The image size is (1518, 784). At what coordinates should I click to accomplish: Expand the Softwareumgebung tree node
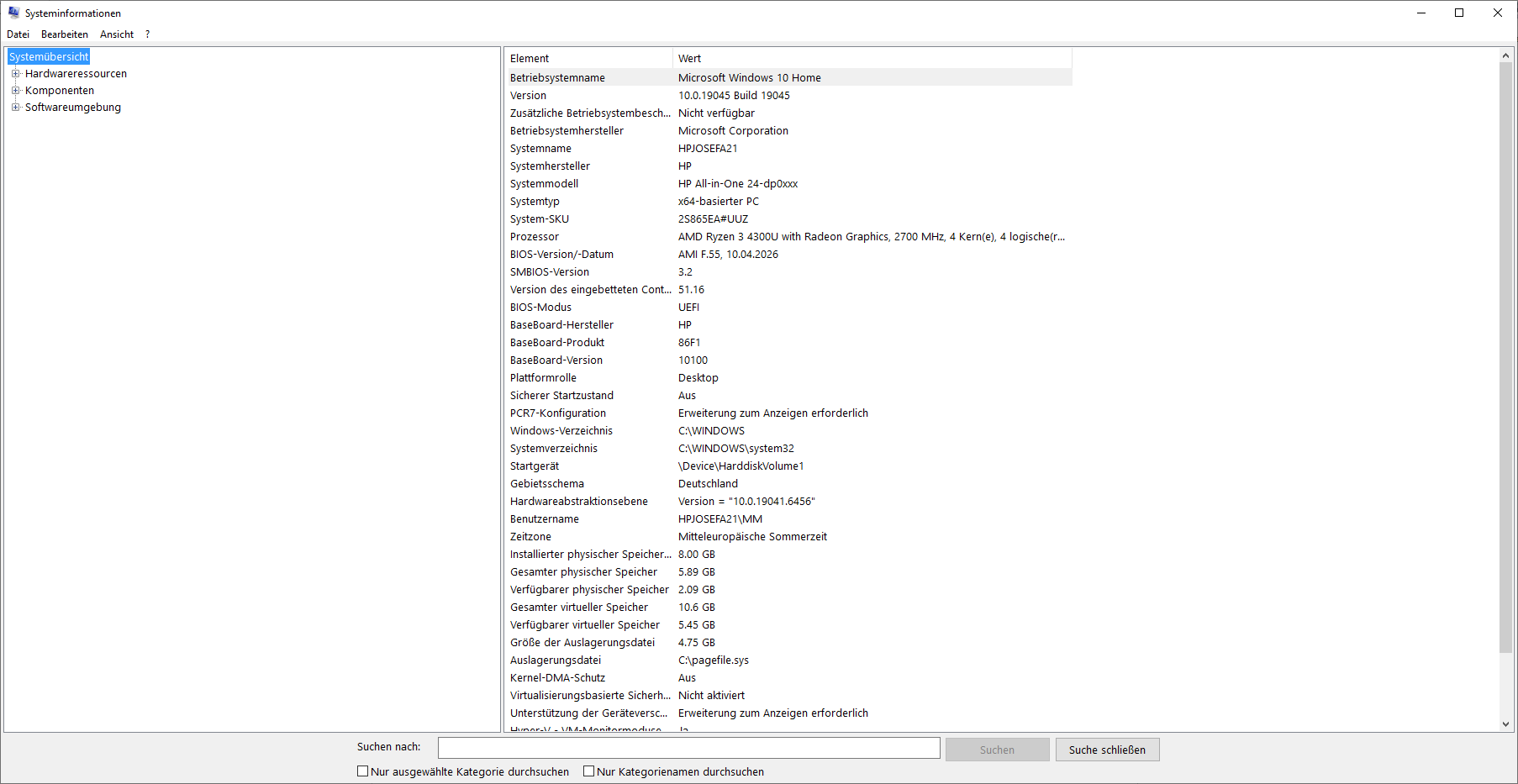coord(15,108)
